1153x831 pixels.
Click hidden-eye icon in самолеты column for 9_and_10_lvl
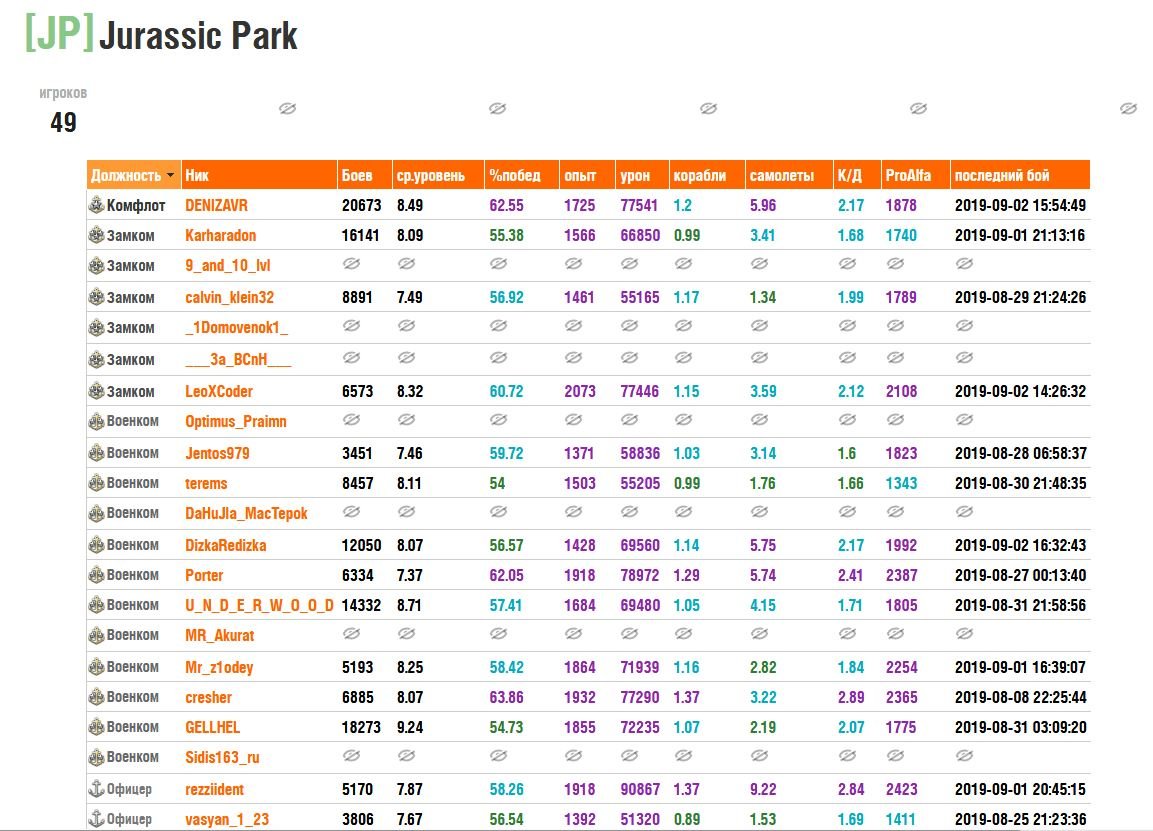pos(760,264)
